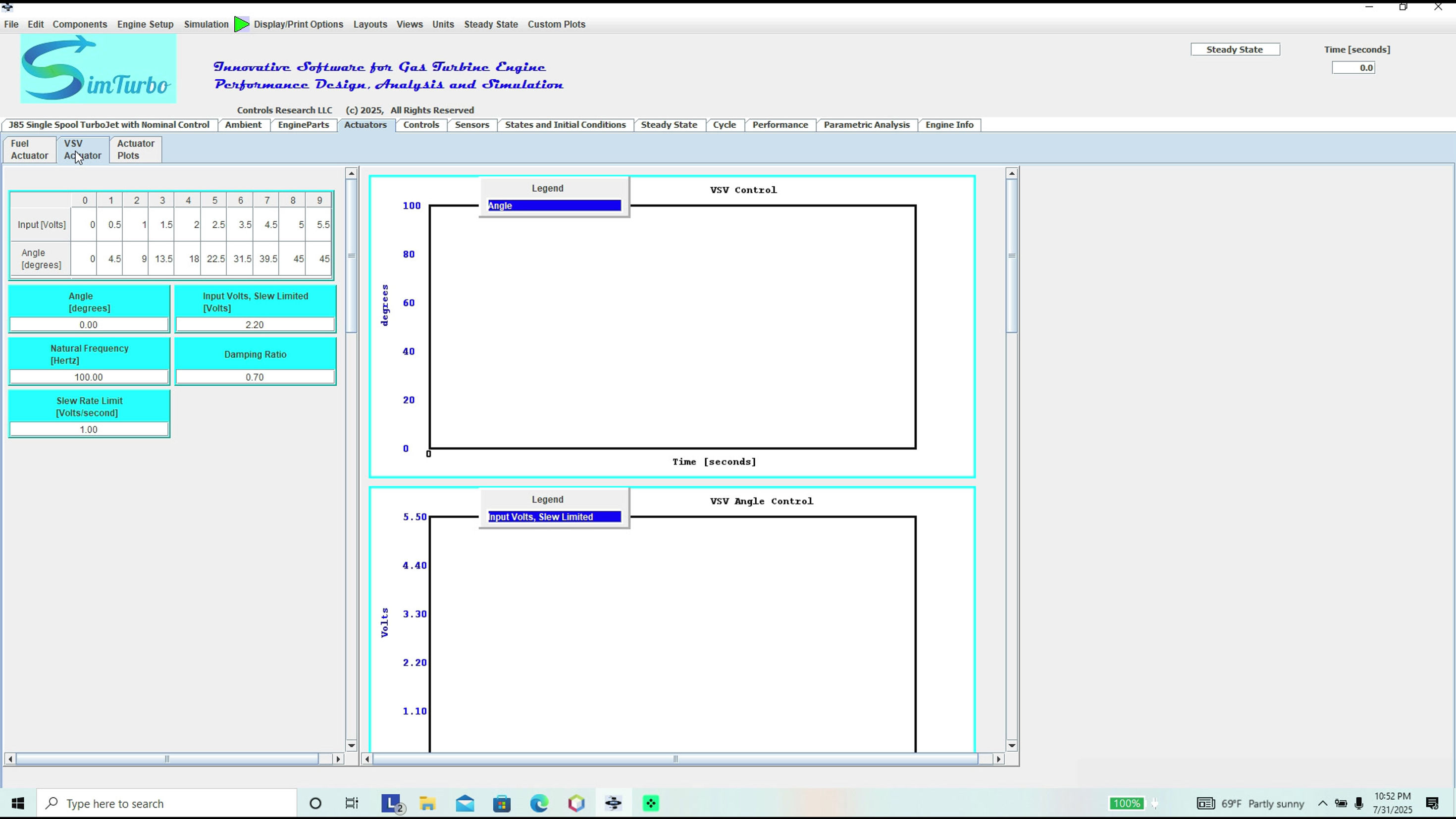Click Input Volts Slew Limited value field
1456x819 pixels.
255,325
